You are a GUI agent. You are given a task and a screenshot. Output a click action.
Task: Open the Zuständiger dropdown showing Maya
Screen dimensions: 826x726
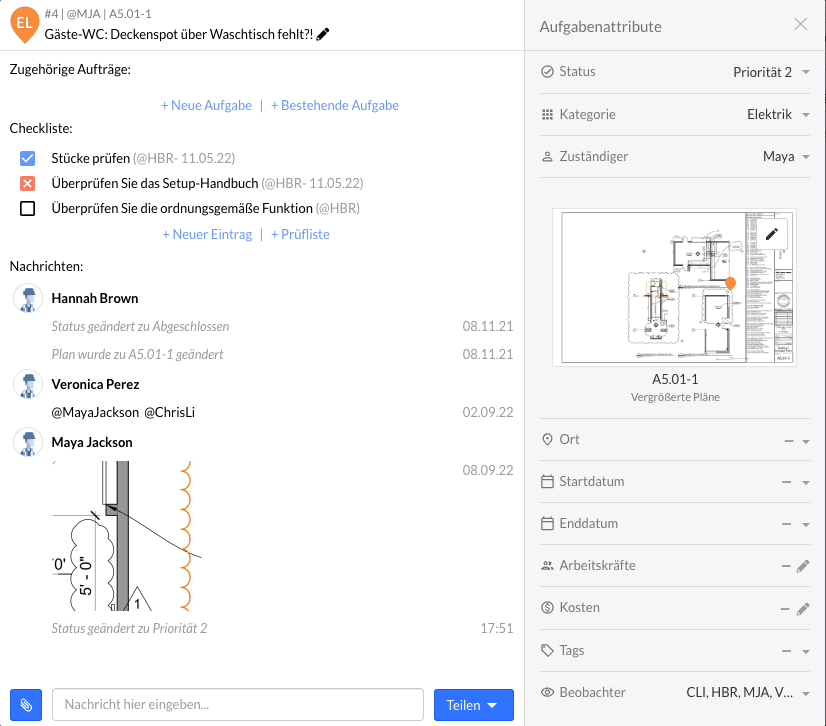pos(785,156)
